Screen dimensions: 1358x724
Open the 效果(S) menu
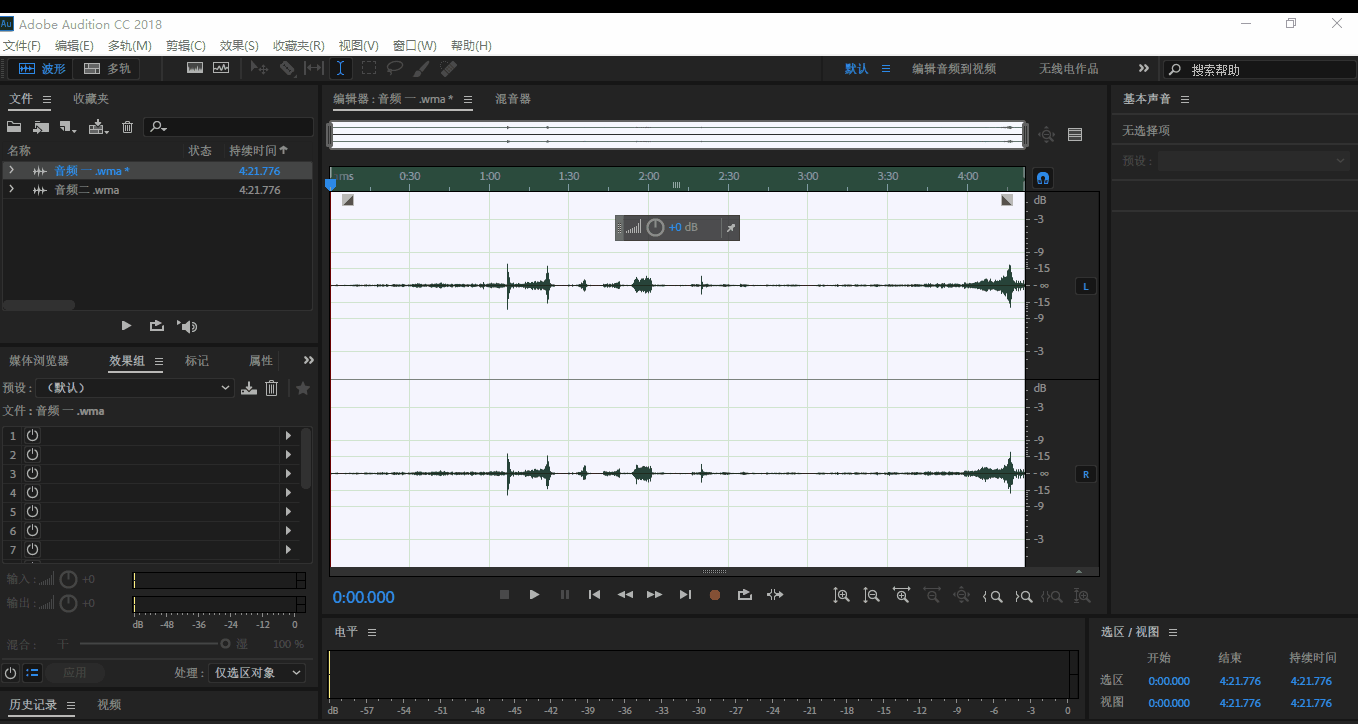tap(239, 46)
